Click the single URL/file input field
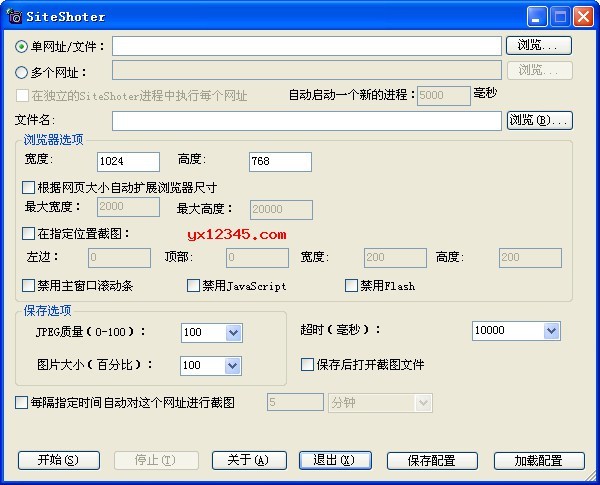Screen dimensions: 600x485 coord(307,46)
